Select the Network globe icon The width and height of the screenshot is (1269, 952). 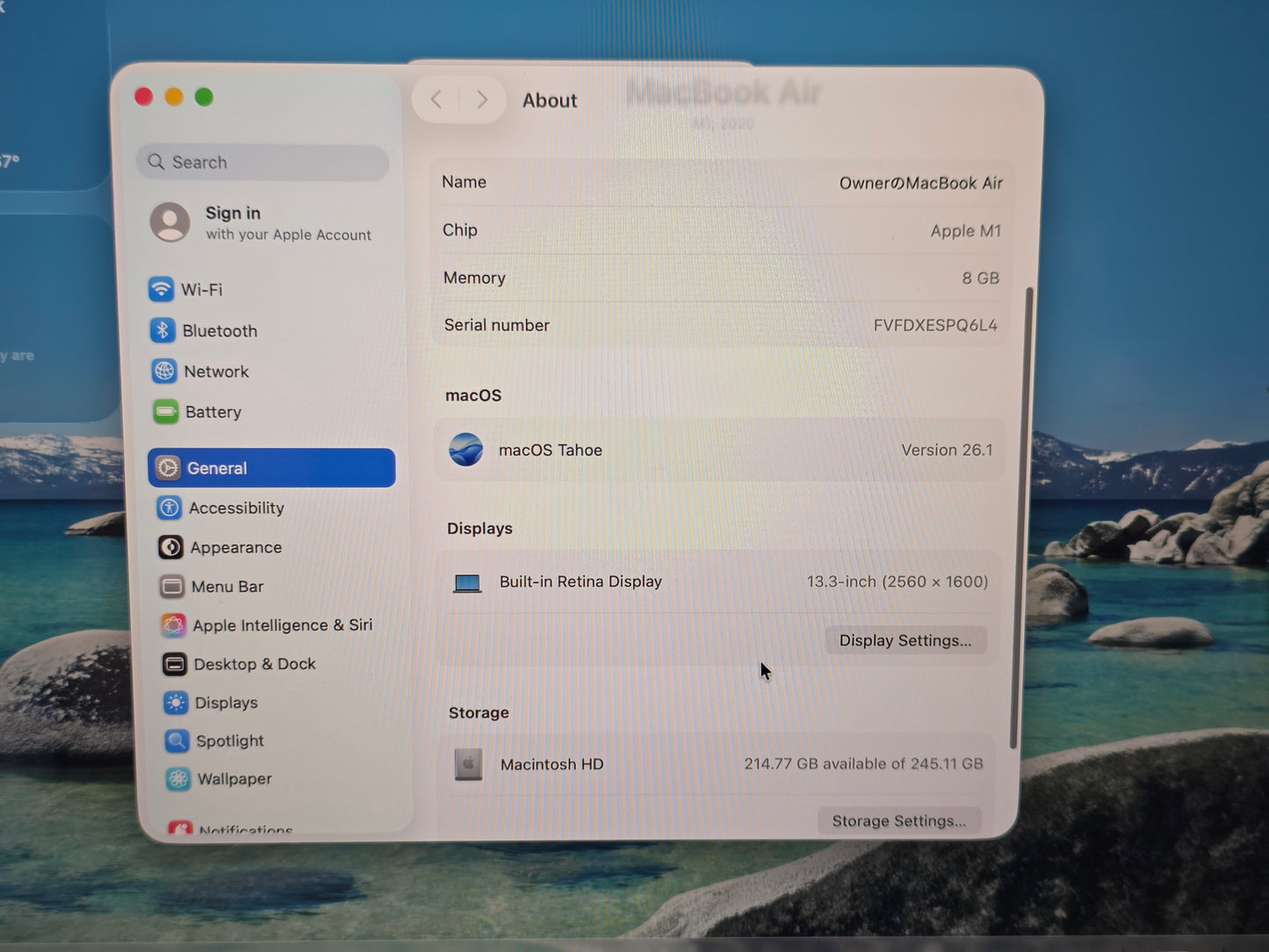coord(163,371)
